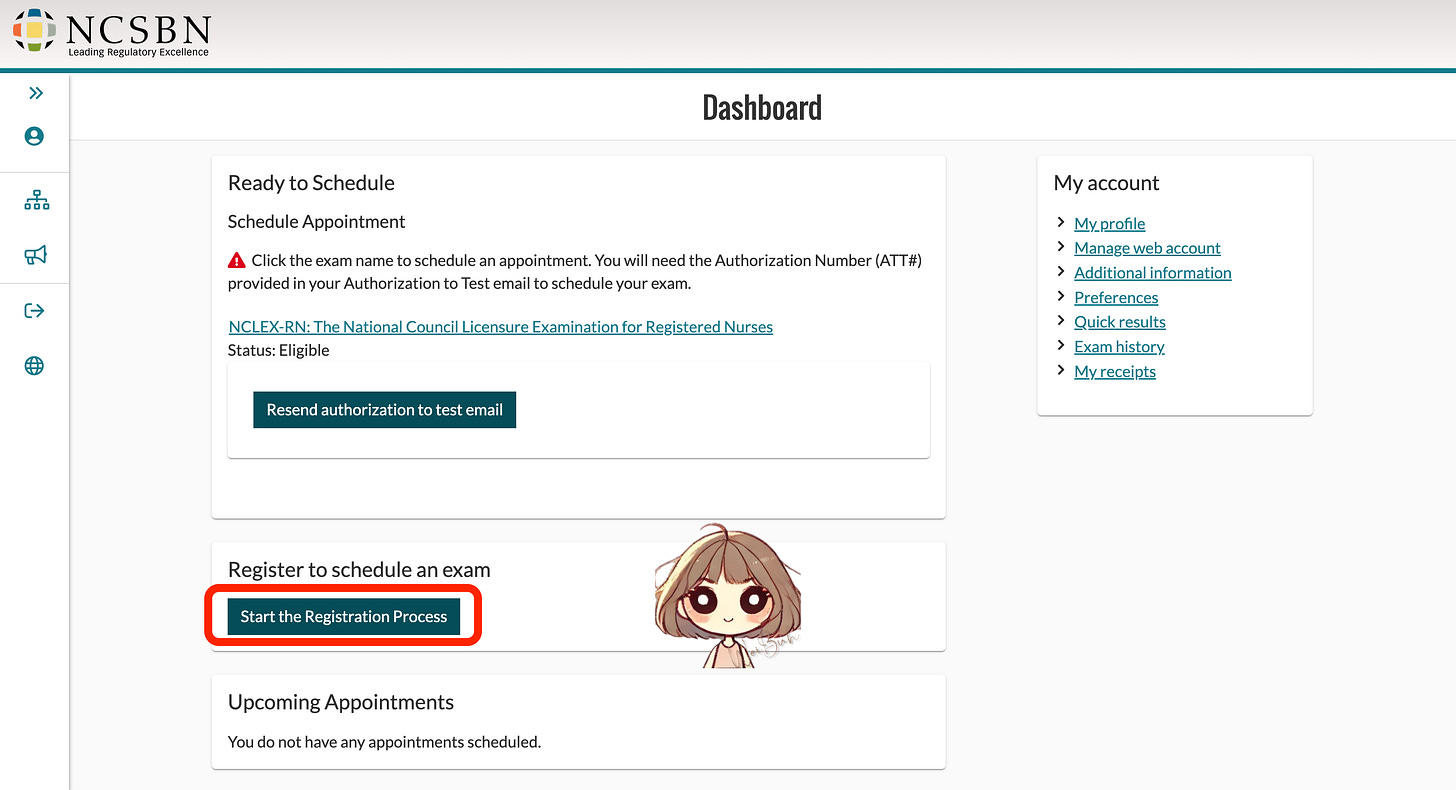
Task: Click Start the Registration Process button
Action: click(x=344, y=616)
